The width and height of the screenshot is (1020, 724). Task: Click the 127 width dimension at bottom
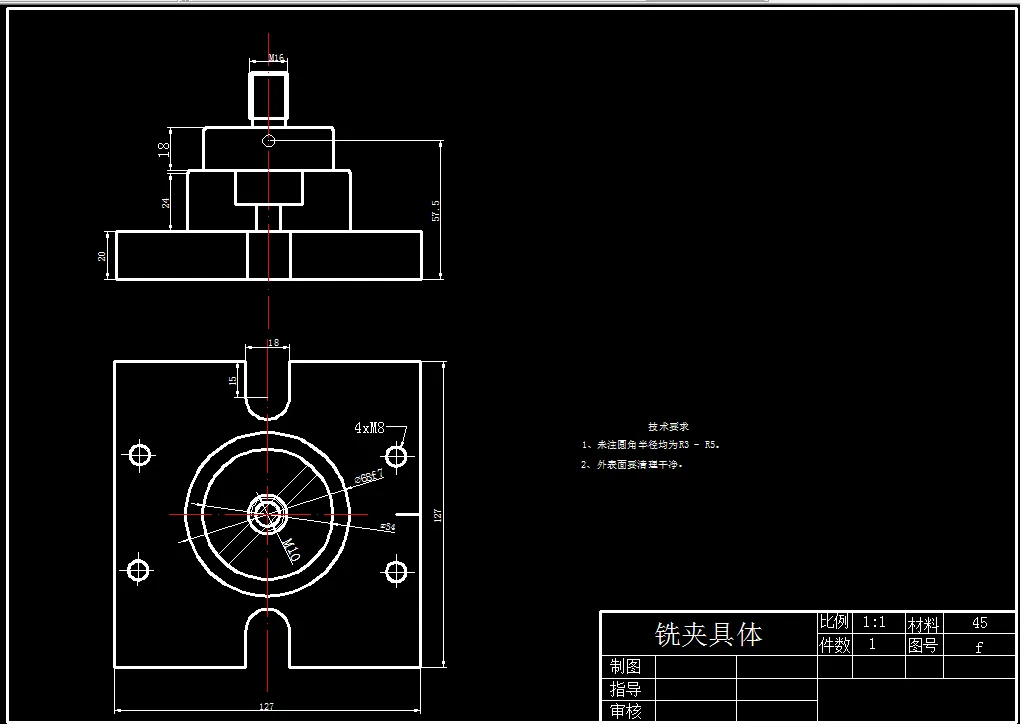coord(265,705)
